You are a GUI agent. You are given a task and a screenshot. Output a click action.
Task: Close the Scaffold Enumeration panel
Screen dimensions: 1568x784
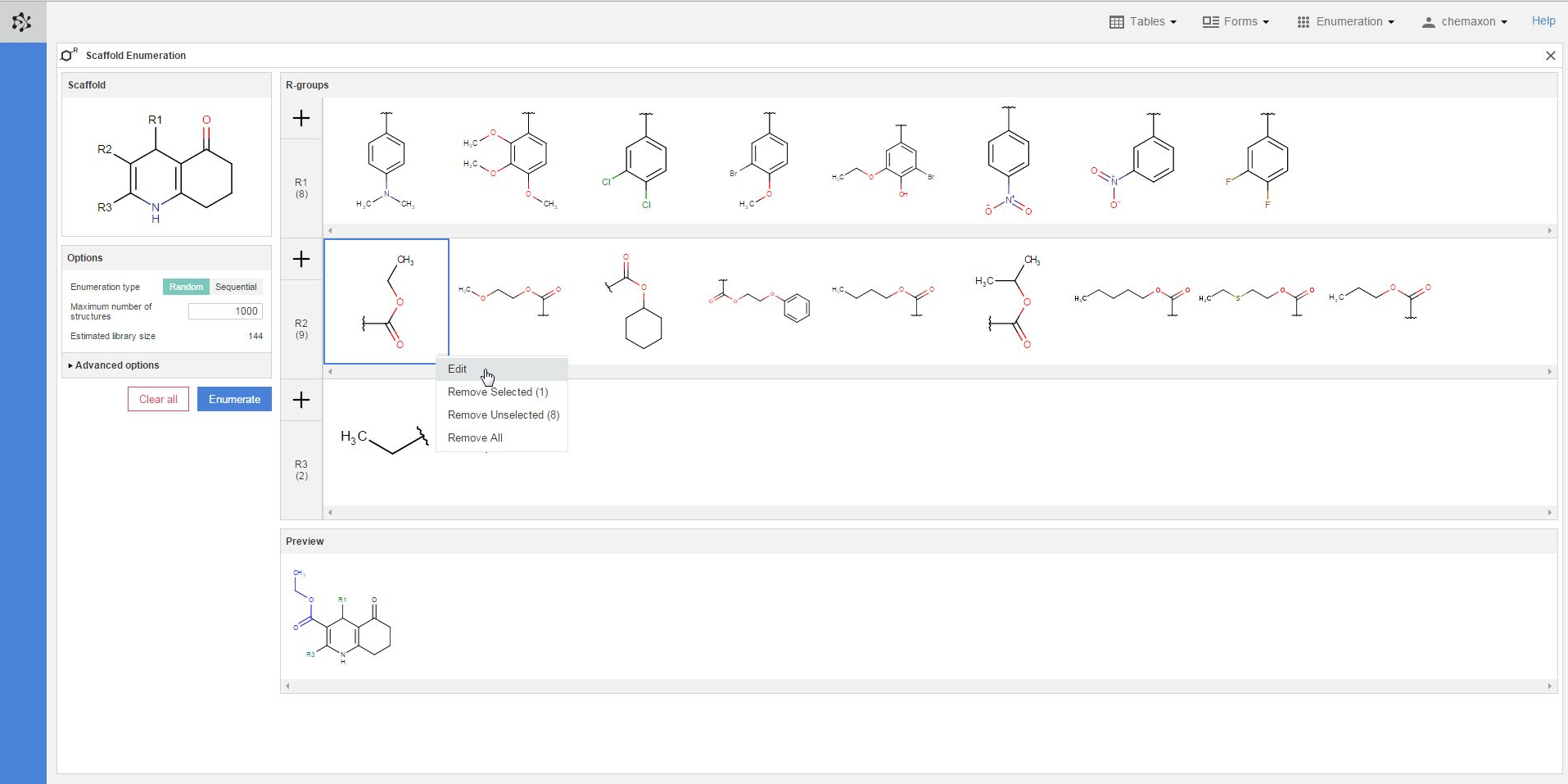[1550, 56]
